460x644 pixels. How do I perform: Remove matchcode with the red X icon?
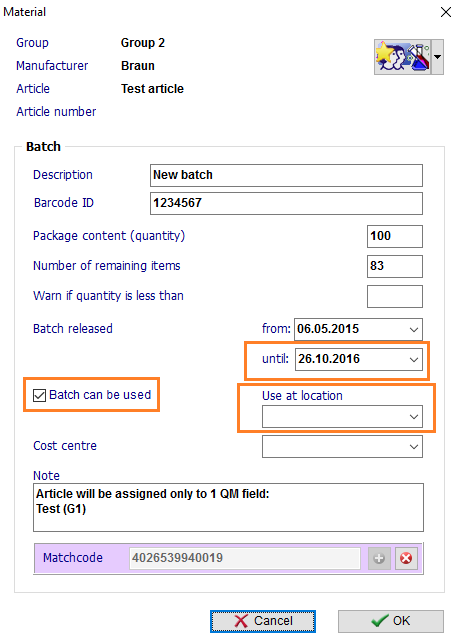pos(406,558)
